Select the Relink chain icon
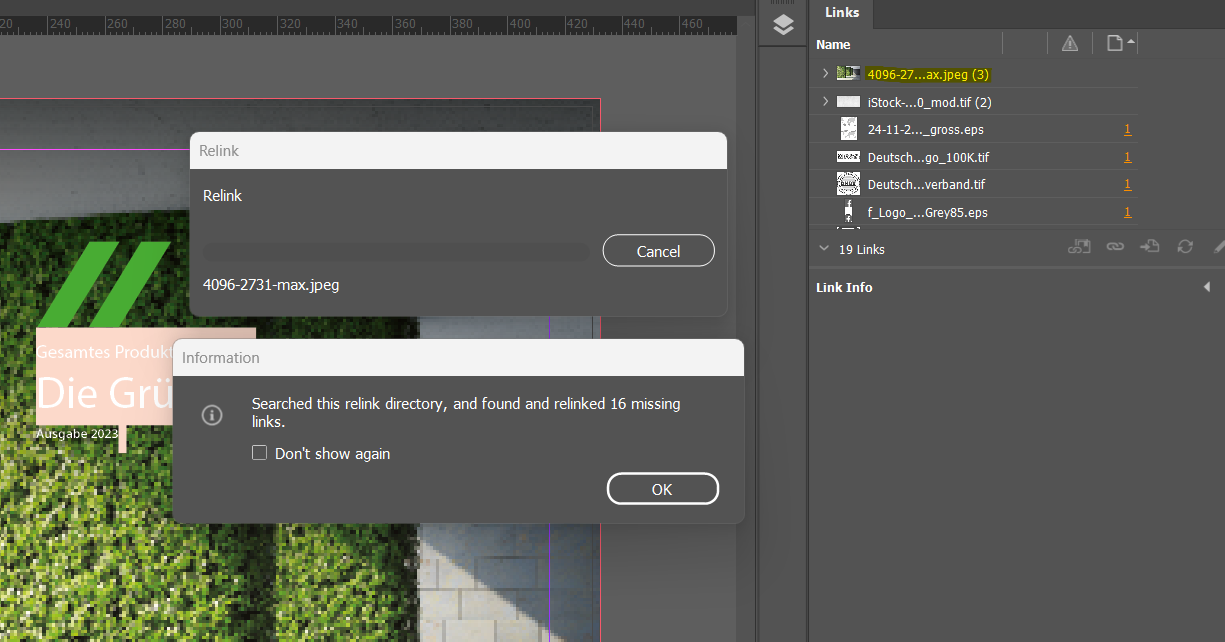Screen dimensions: 1225x642 (1115, 246)
